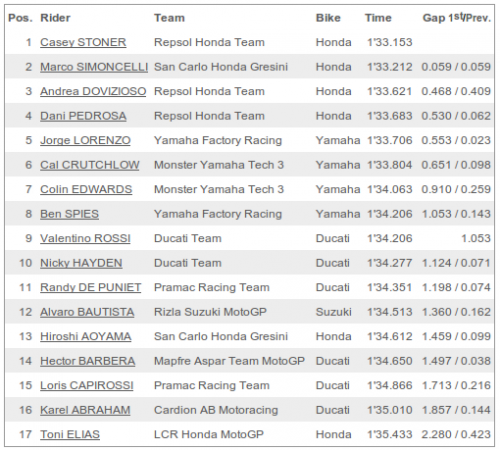The image size is (500, 450).
Task: Click the Nicky HAYDEN link
Action: tap(81, 263)
